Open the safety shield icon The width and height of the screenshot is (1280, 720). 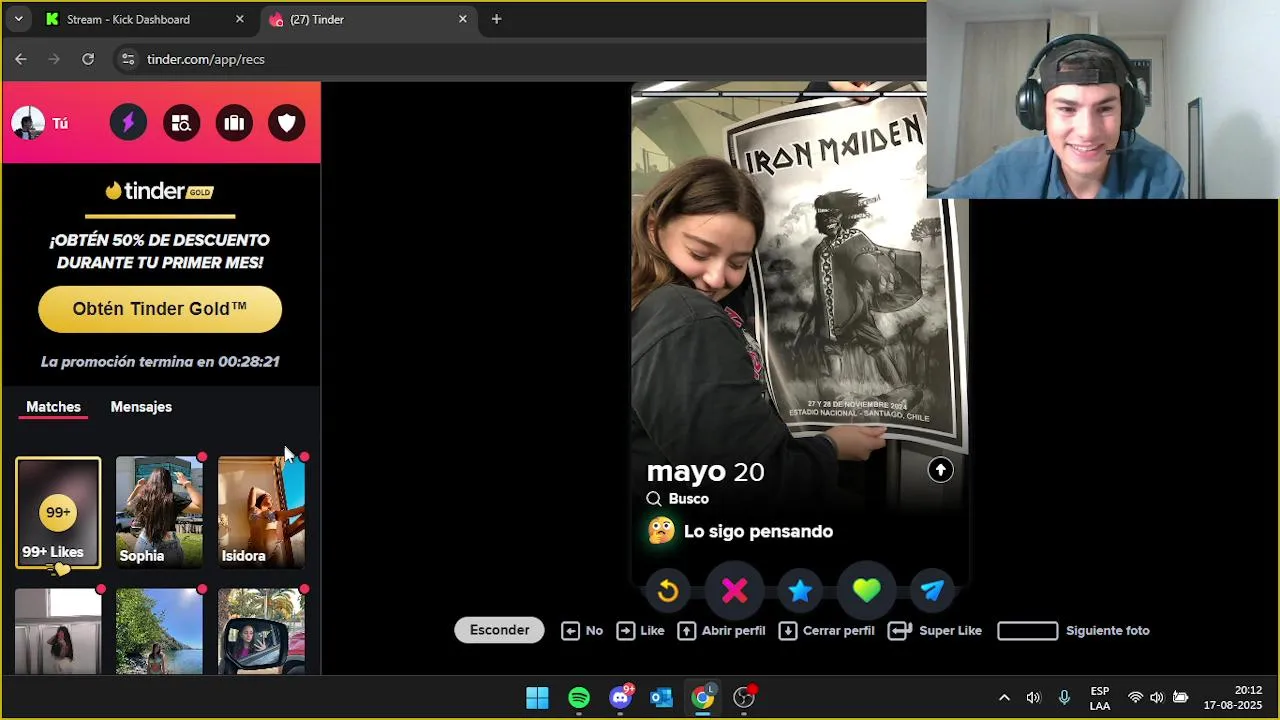pos(287,123)
